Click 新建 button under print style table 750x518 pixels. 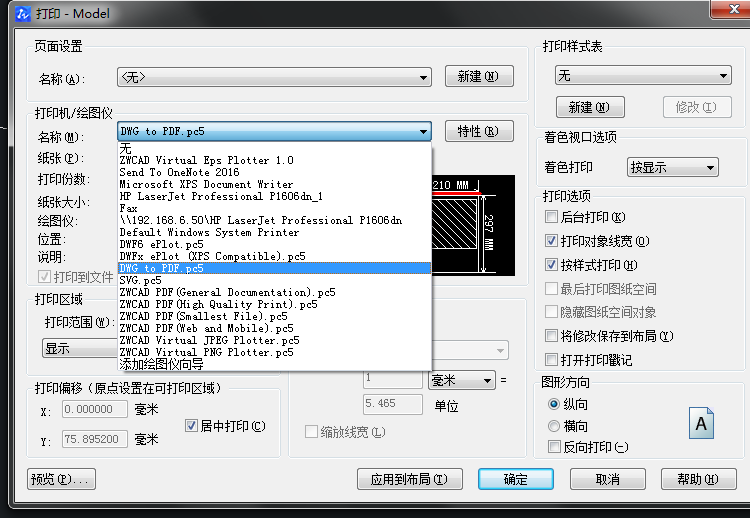(590, 107)
